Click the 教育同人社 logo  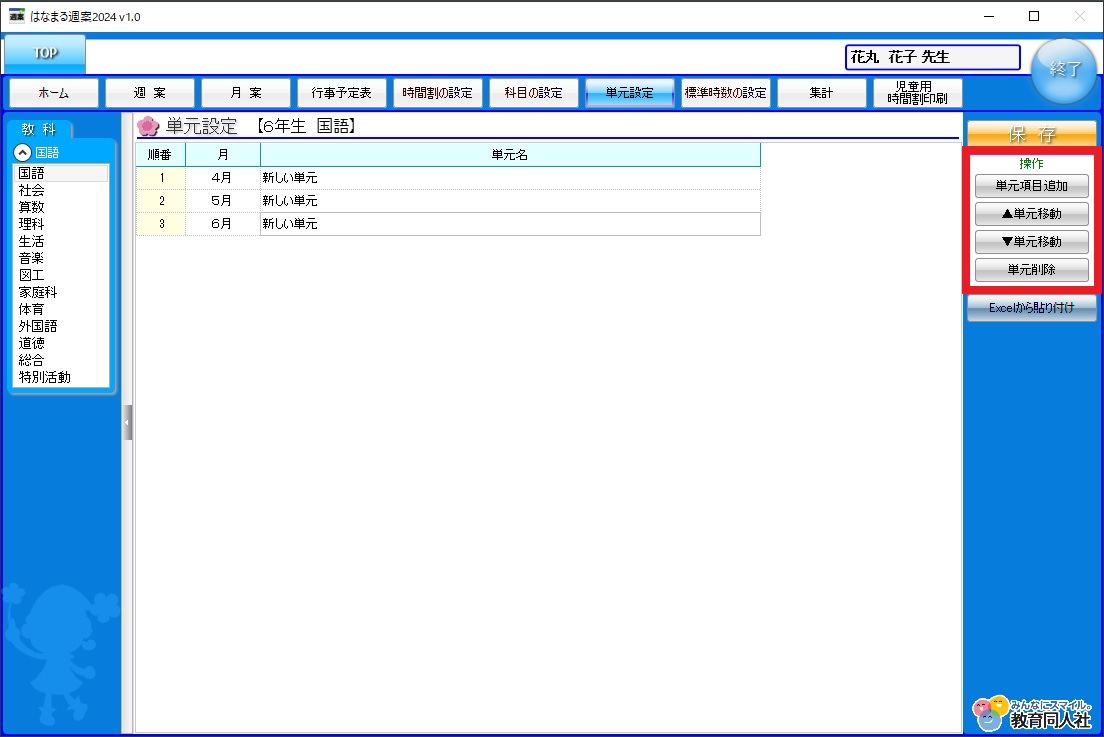(x=1032, y=713)
